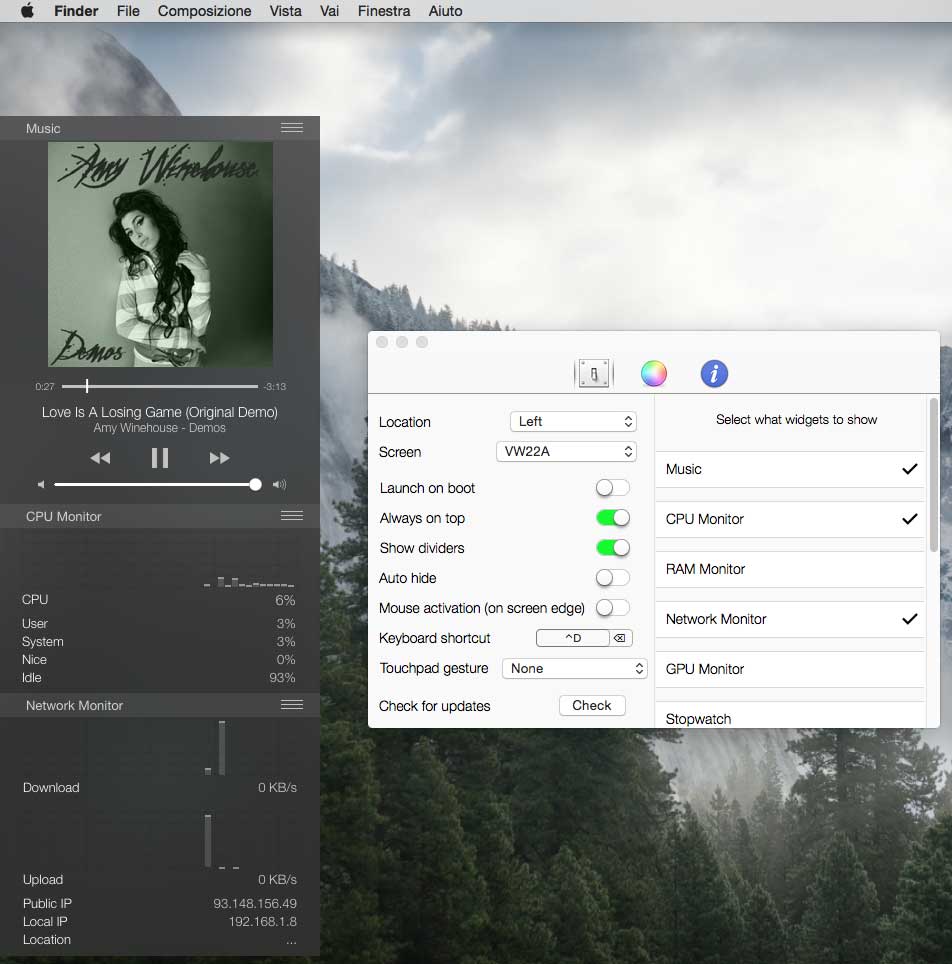952x964 pixels.
Task: Open the Touchpad gesture dropdown
Action: 574,668
